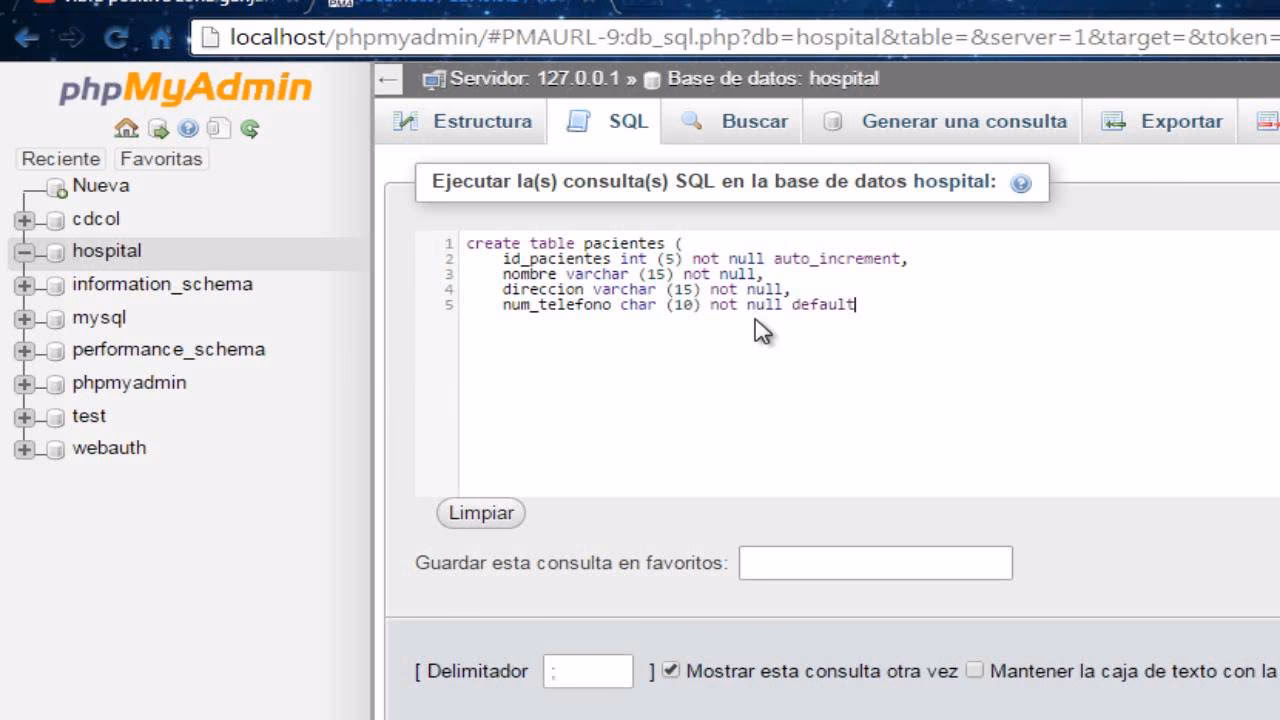
Task: Click the Exportar tab icon
Action: 1113,121
